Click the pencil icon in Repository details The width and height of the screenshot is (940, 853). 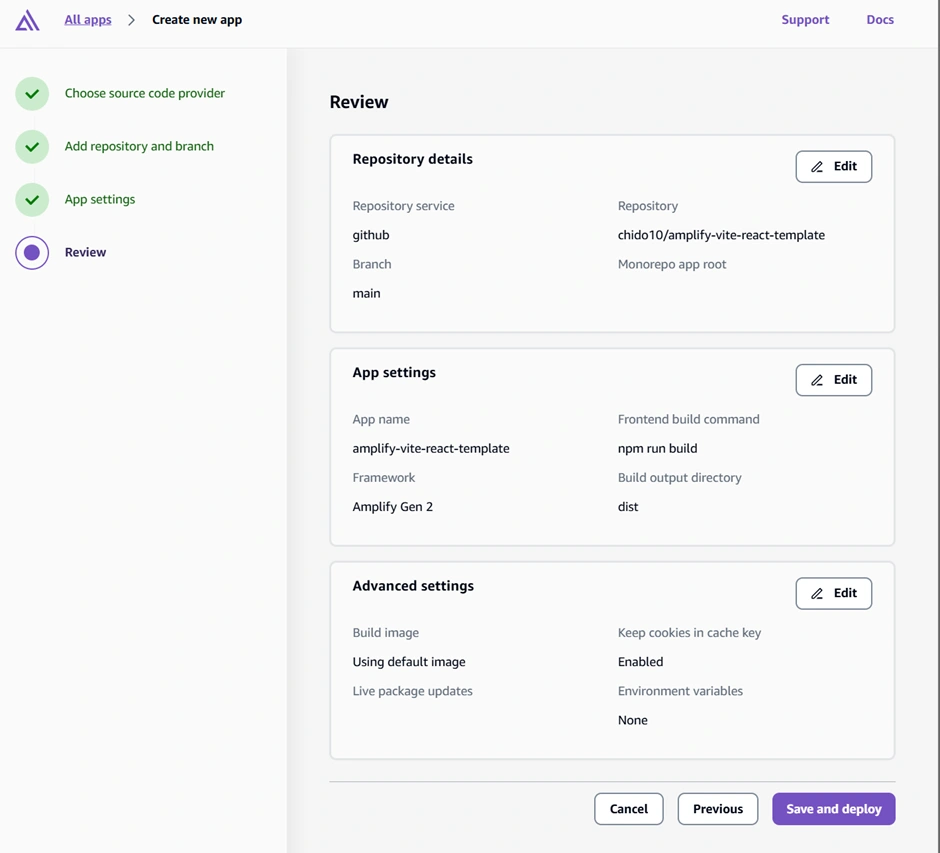tap(817, 167)
